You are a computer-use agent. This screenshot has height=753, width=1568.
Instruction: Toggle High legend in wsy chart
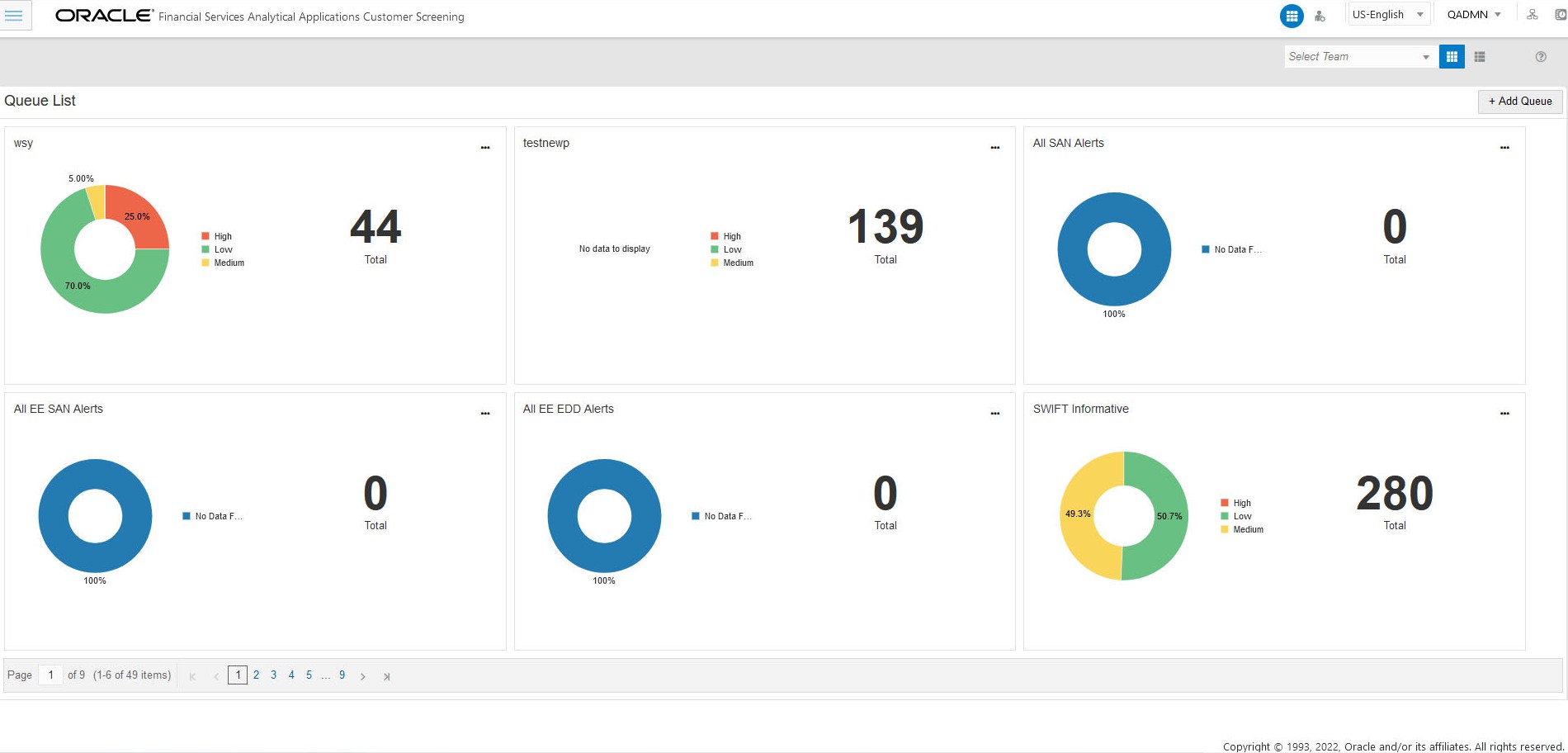coord(217,236)
